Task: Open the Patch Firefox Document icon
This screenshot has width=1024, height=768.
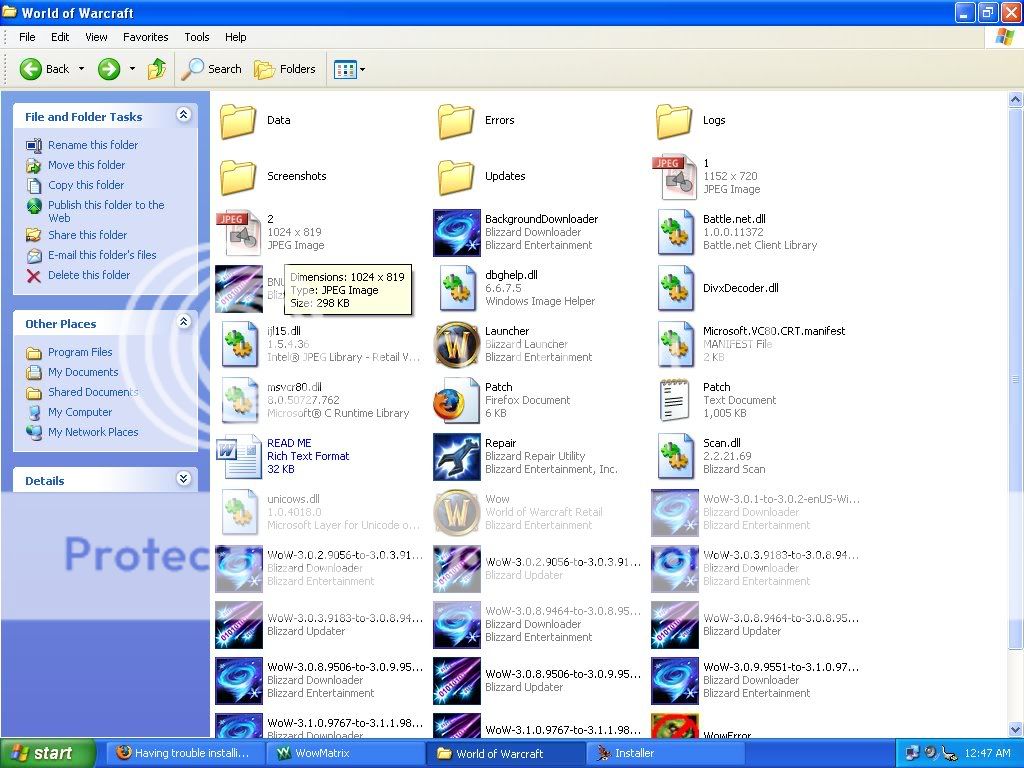Action: click(x=456, y=401)
